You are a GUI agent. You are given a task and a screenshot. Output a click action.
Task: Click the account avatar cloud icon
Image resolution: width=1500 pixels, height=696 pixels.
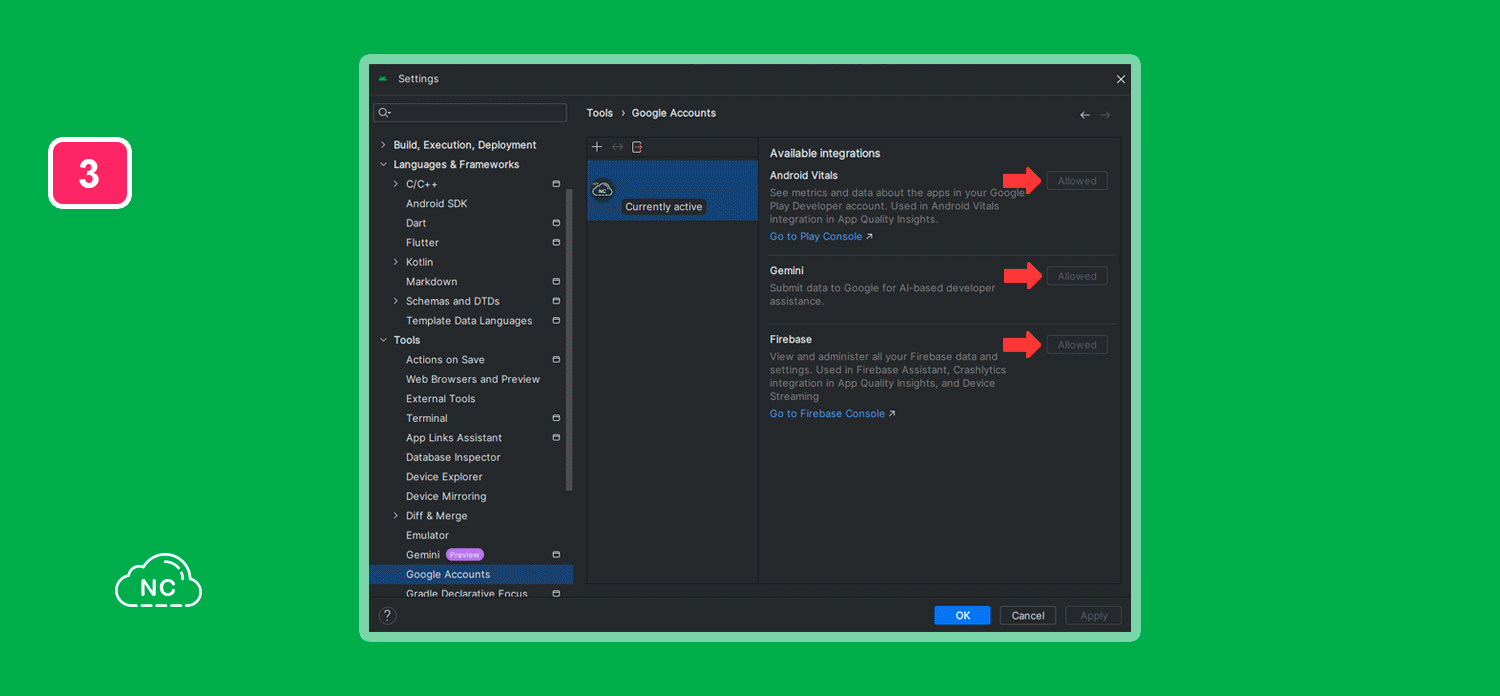[602, 189]
